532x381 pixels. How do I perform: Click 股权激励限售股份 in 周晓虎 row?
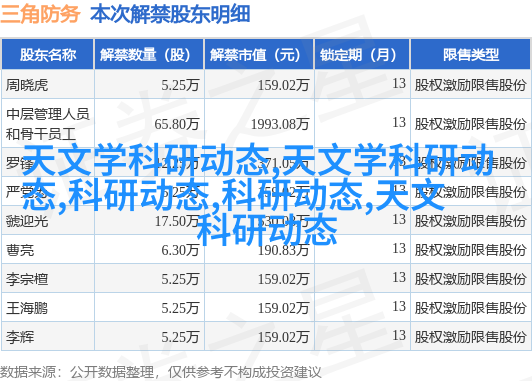[470, 85]
